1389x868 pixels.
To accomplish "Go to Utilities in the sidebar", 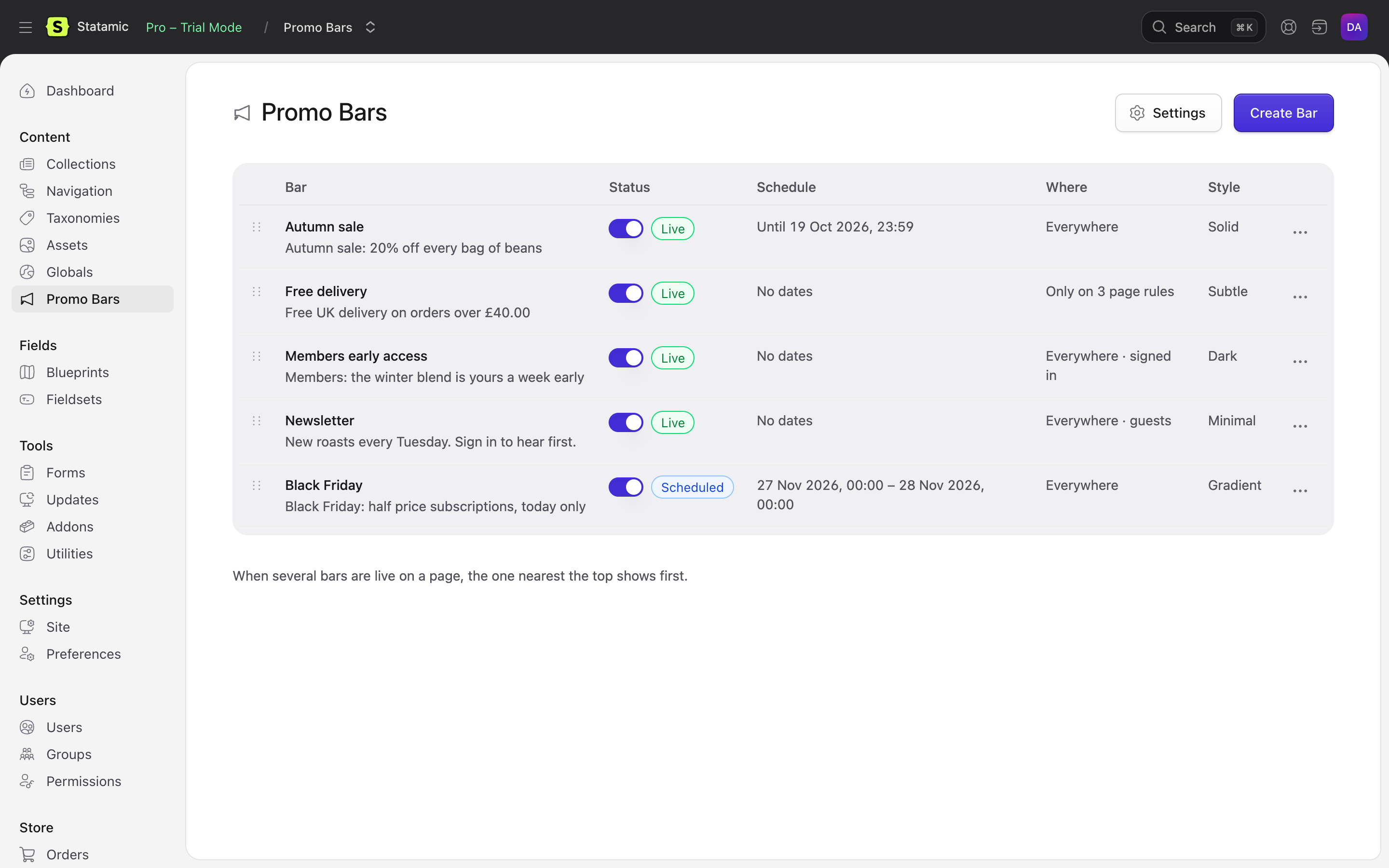I will (93, 554).
